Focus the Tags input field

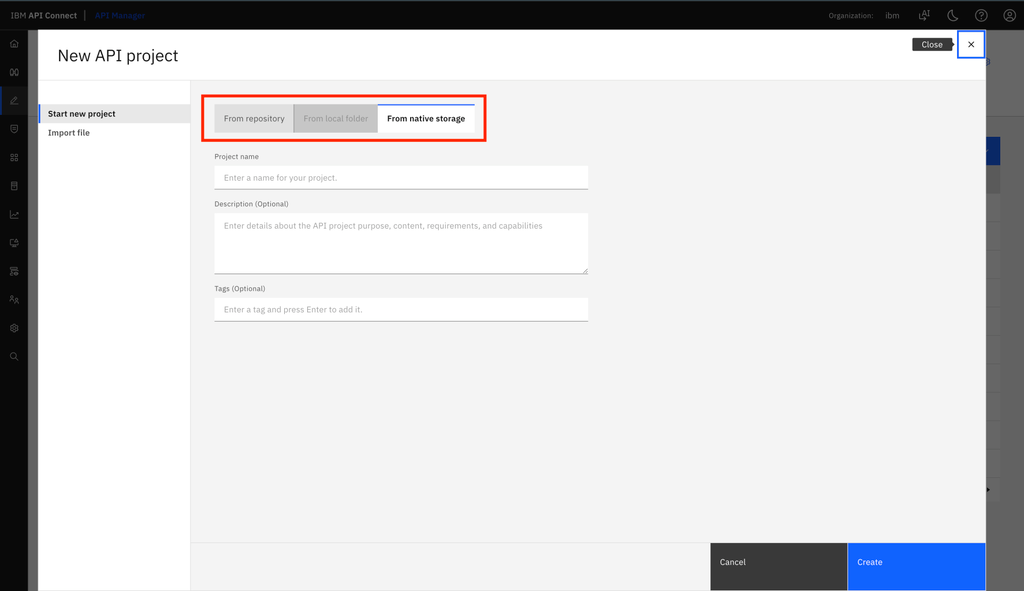coord(401,310)
